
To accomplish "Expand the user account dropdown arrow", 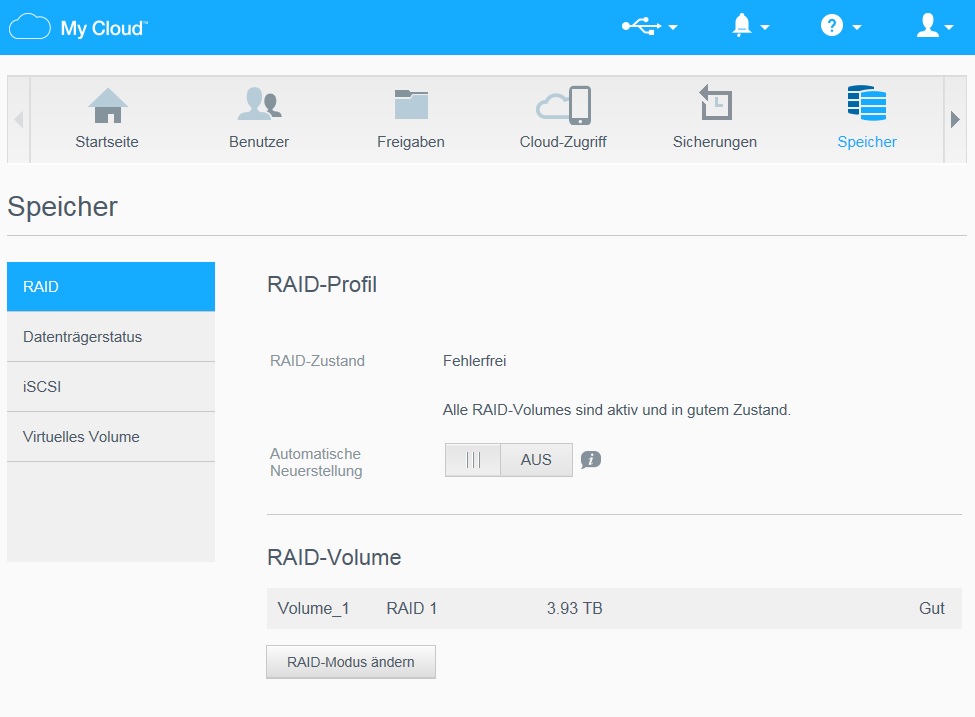I will point(949,27).
